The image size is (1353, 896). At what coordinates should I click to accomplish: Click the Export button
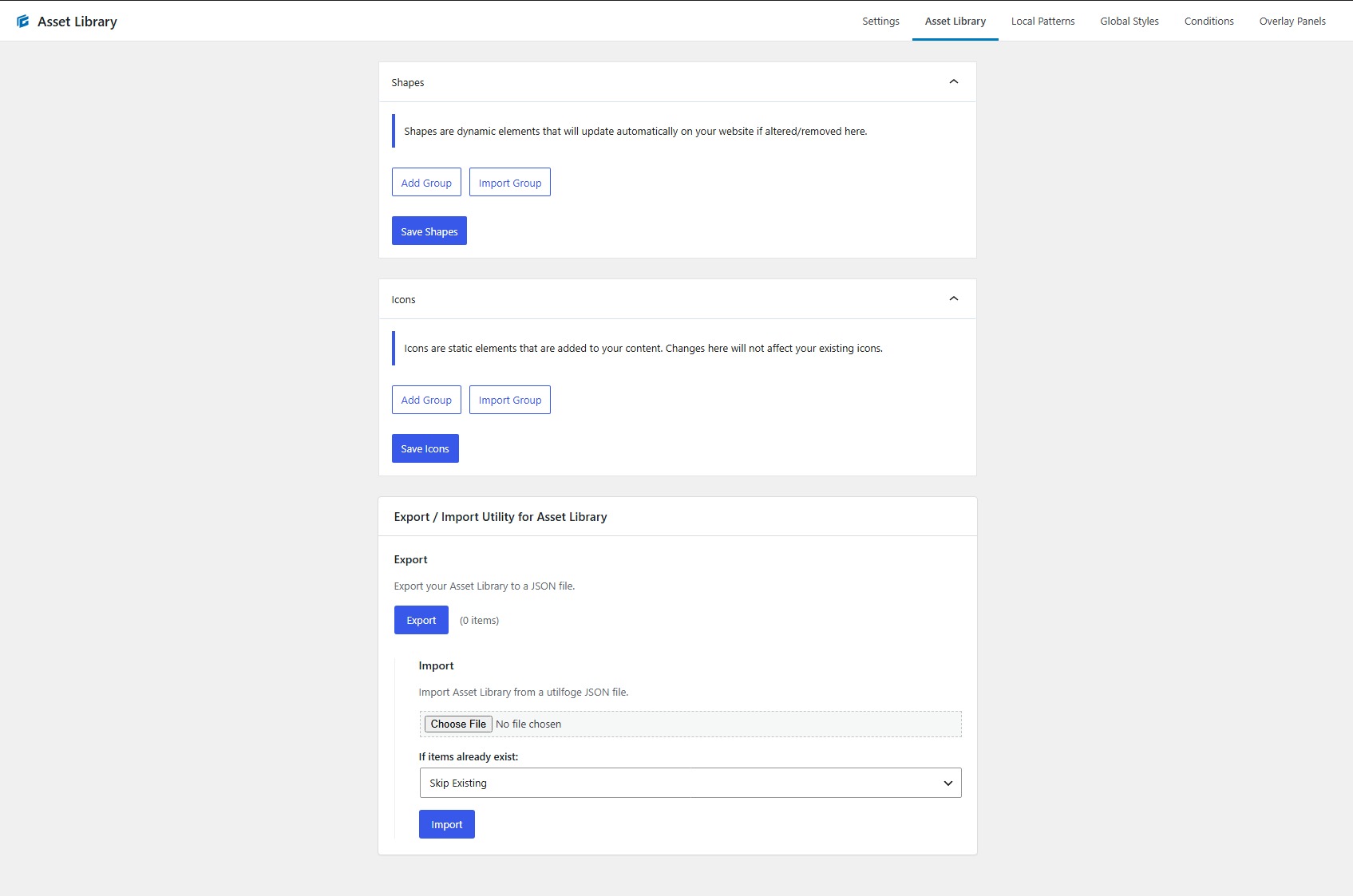[421, 620]
